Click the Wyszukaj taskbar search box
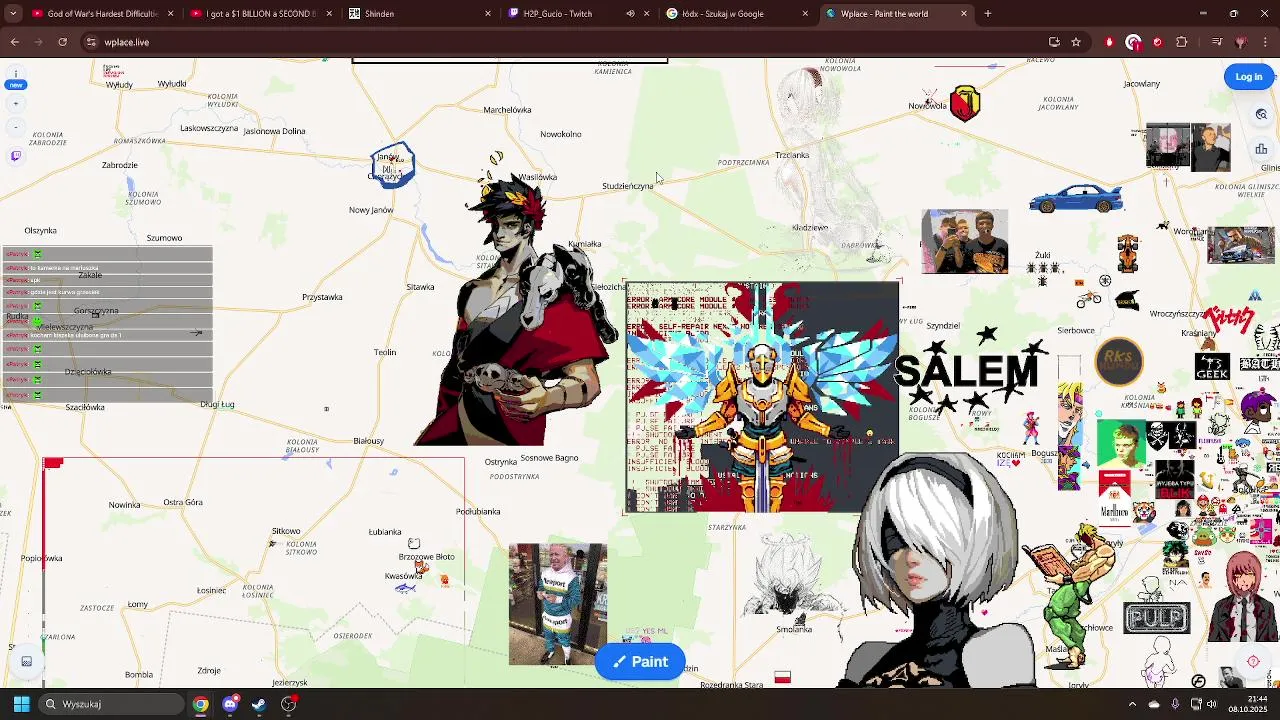The height and width of the screenshot is (720, 1280). 112,704
